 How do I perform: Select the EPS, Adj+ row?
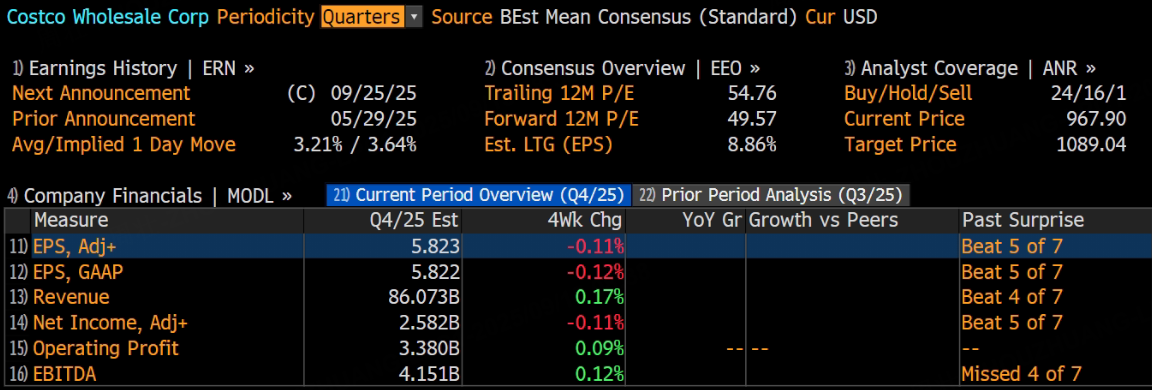575,245
